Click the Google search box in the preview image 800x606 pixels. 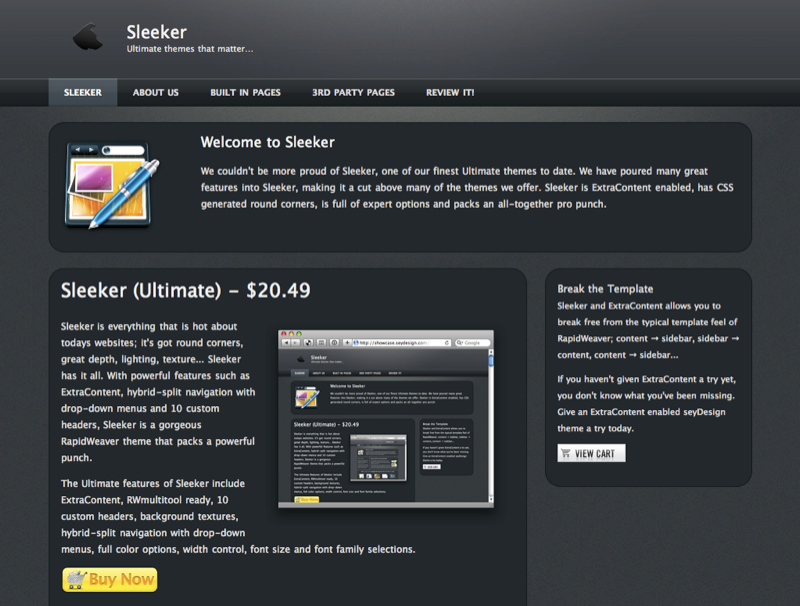[x=472, y=343]
